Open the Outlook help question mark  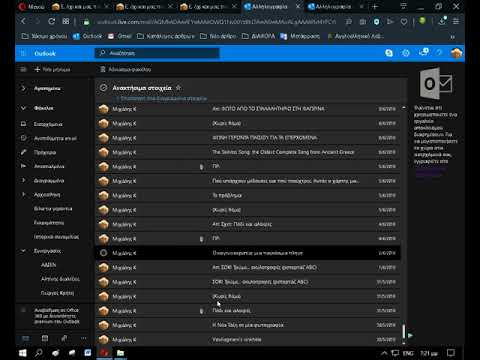pyautogui.click(x=439, y=53)
